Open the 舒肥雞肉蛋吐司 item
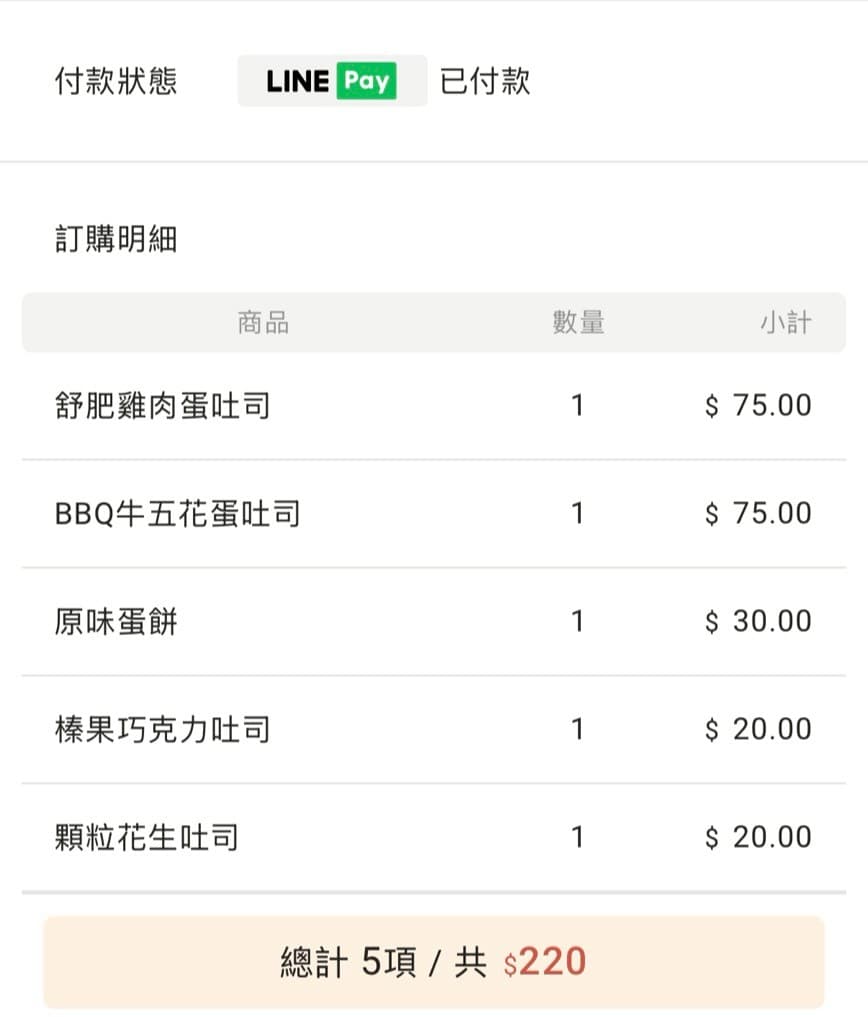The height and width of the screenshot is (1017, 868). [x=163, y=405]
